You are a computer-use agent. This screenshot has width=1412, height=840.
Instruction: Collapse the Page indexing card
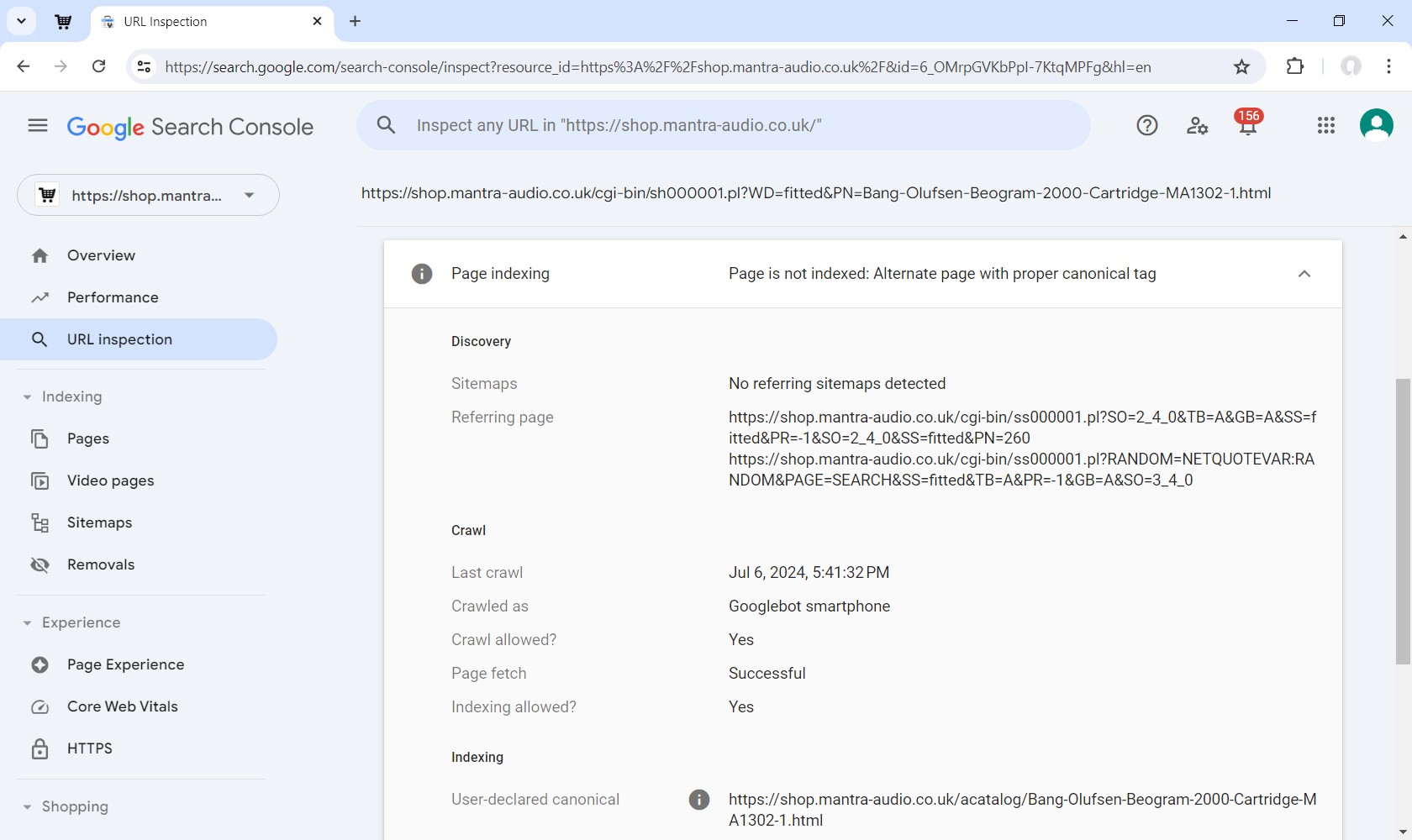(1304, 274)
